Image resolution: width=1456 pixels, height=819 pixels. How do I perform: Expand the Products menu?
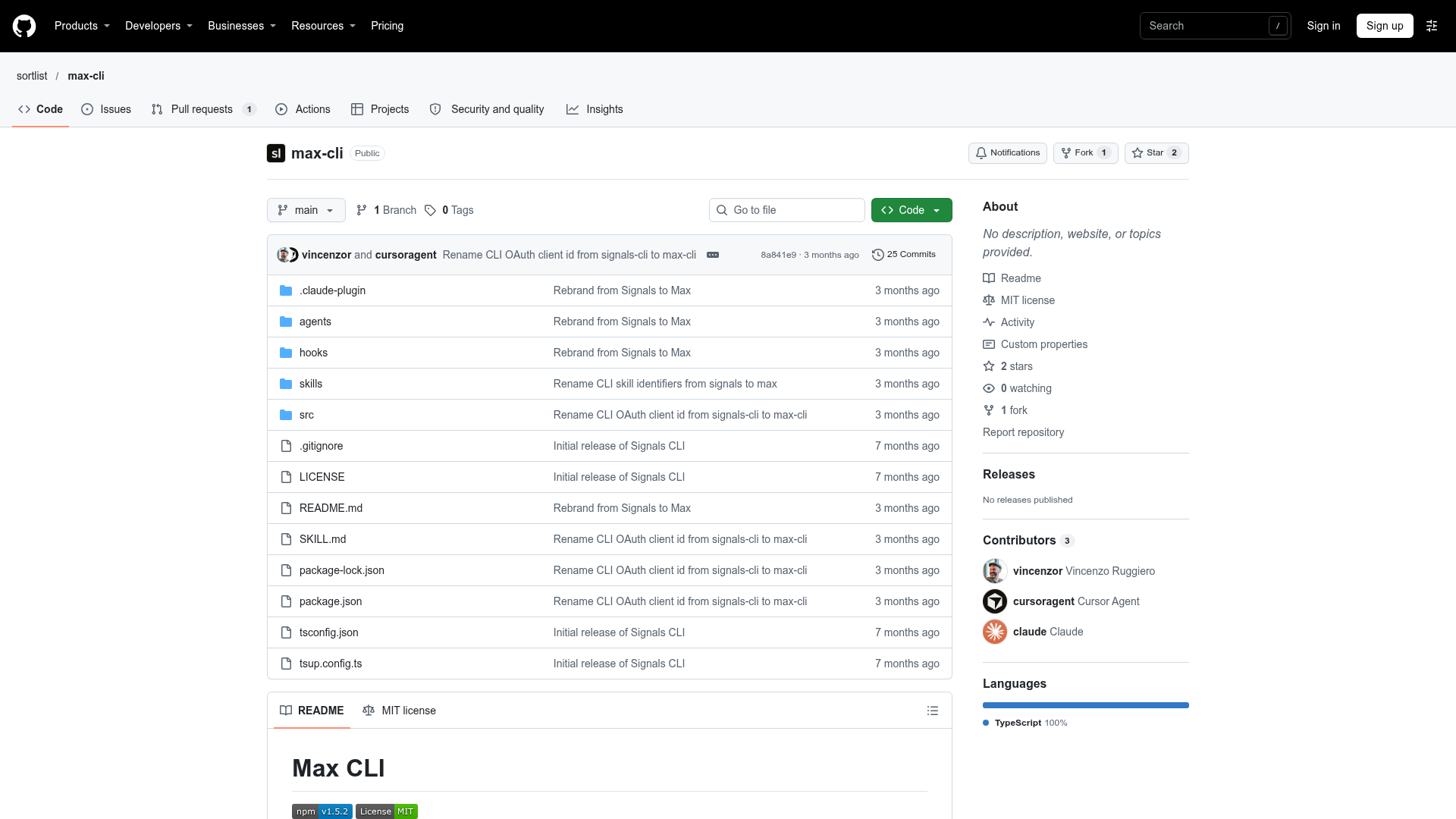(82, 26)
